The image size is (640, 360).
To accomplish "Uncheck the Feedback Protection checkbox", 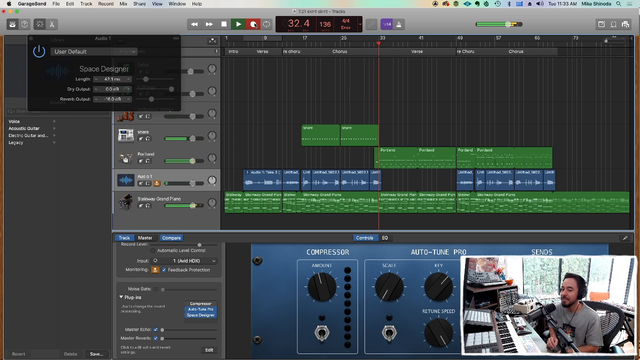I will point(164,270).
